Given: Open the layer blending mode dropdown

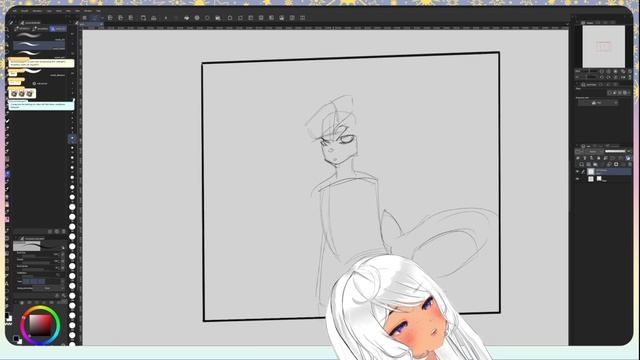Looking at the screenshot, I should click(x=593, y=151).
